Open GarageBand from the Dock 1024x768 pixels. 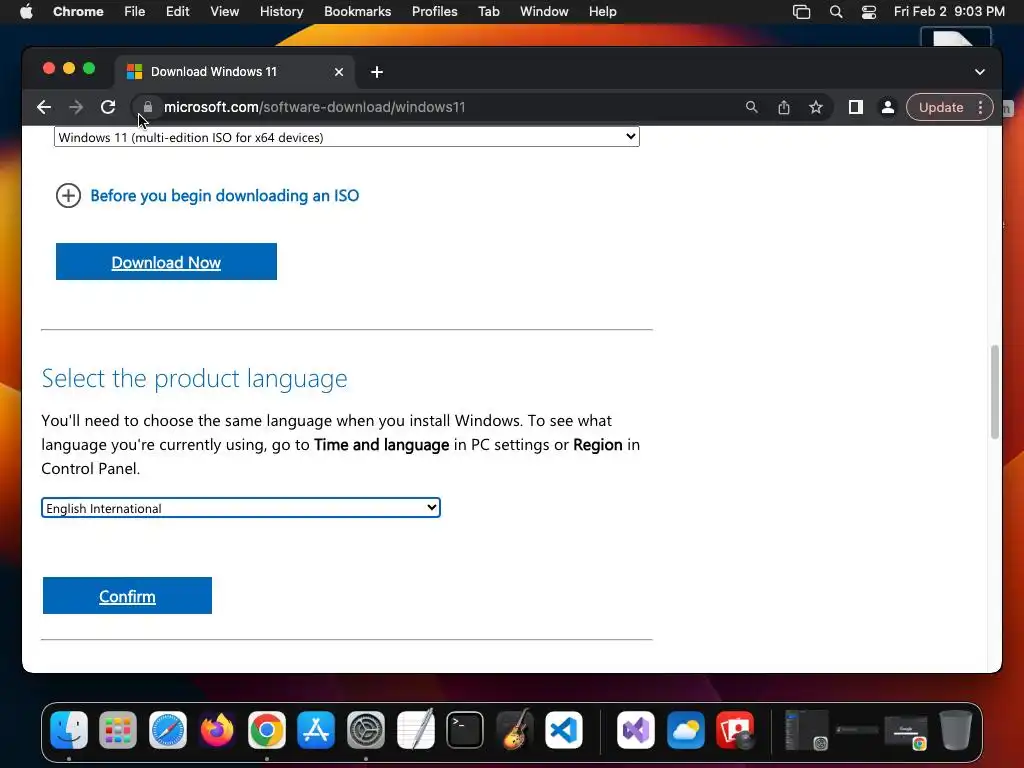point(514,729)
